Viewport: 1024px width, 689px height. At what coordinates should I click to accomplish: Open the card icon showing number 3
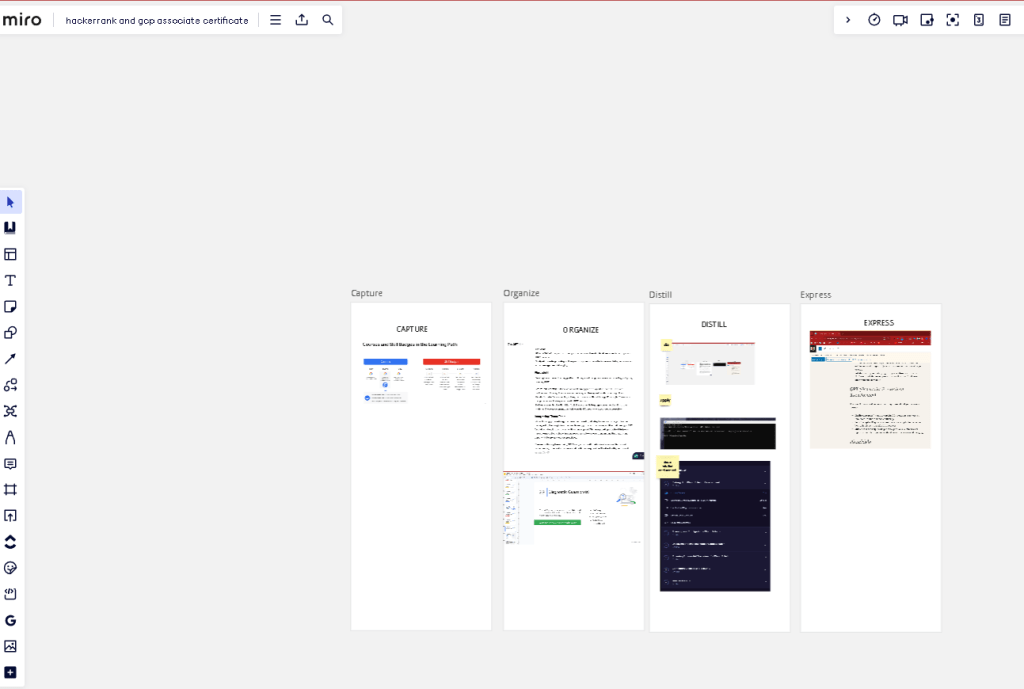[x=979, y=20]
